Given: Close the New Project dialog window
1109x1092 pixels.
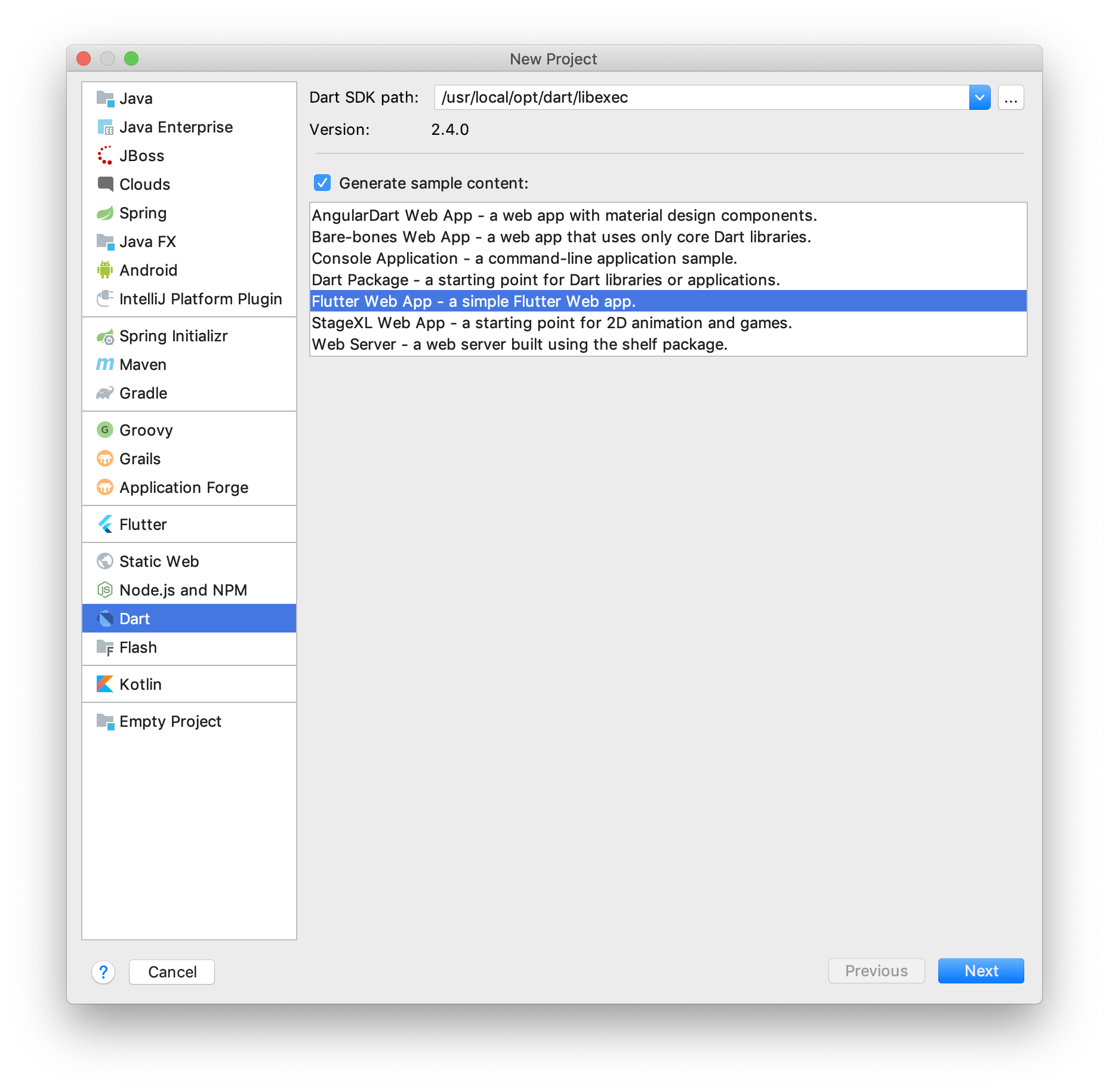Looking at the screenshot, I should pyautogui.click(x=84, y=58).
